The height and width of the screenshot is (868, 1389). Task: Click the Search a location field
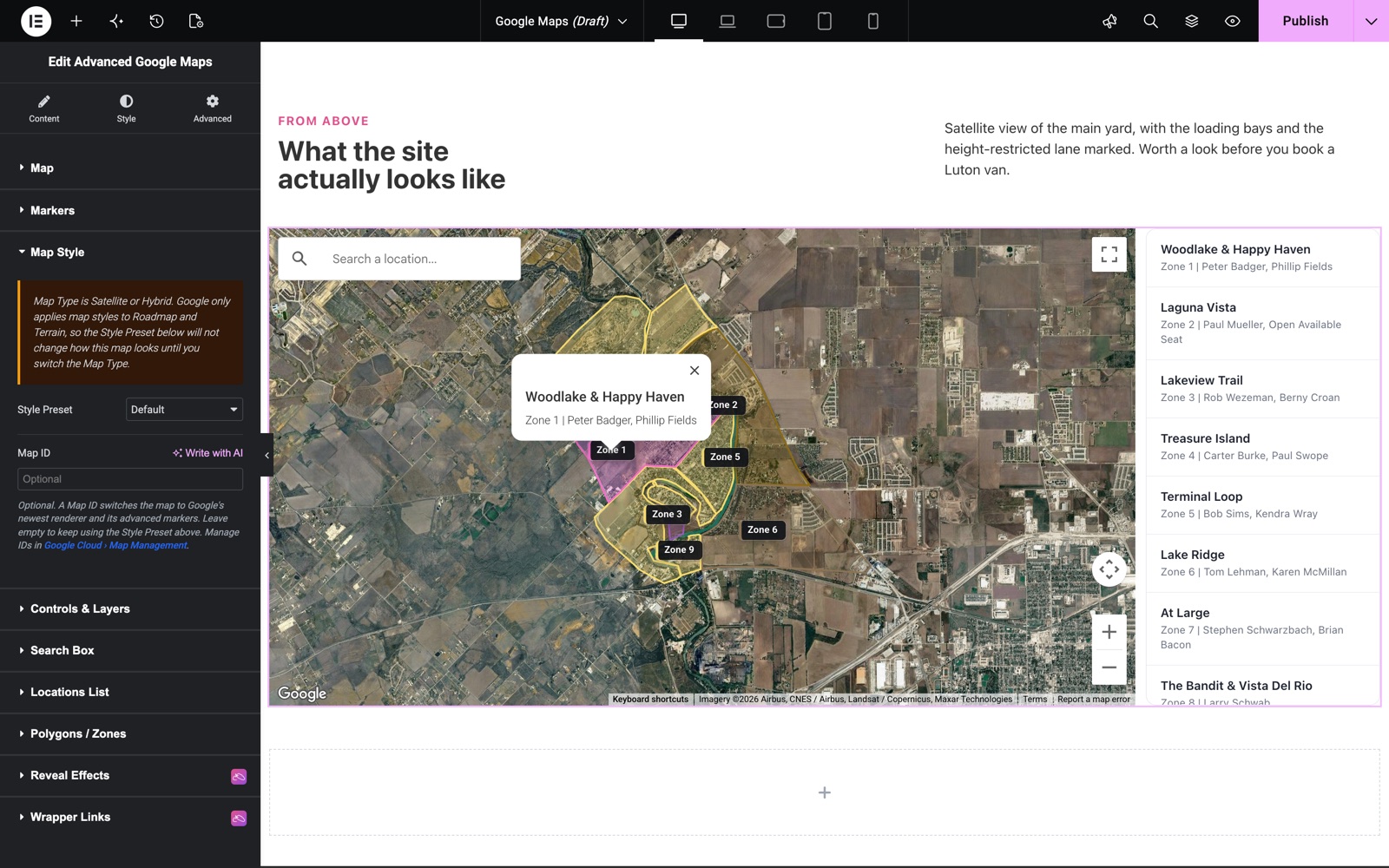point(399,259)
